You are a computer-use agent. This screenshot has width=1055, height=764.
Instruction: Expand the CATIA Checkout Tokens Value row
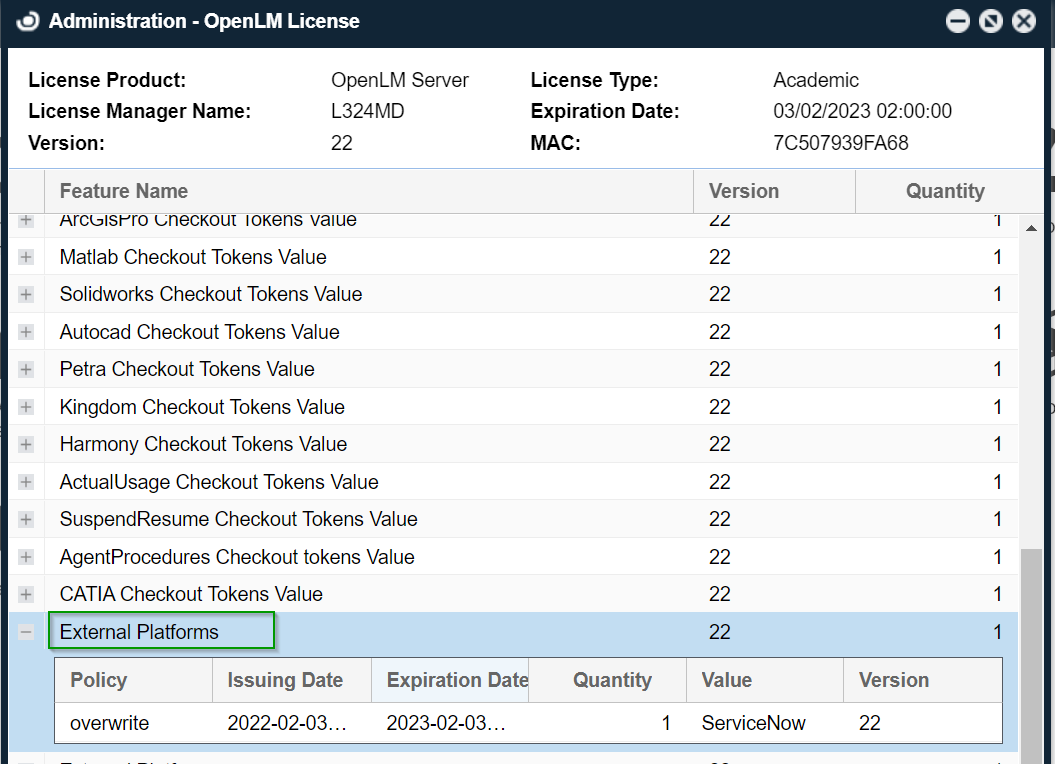click(26, 594)
